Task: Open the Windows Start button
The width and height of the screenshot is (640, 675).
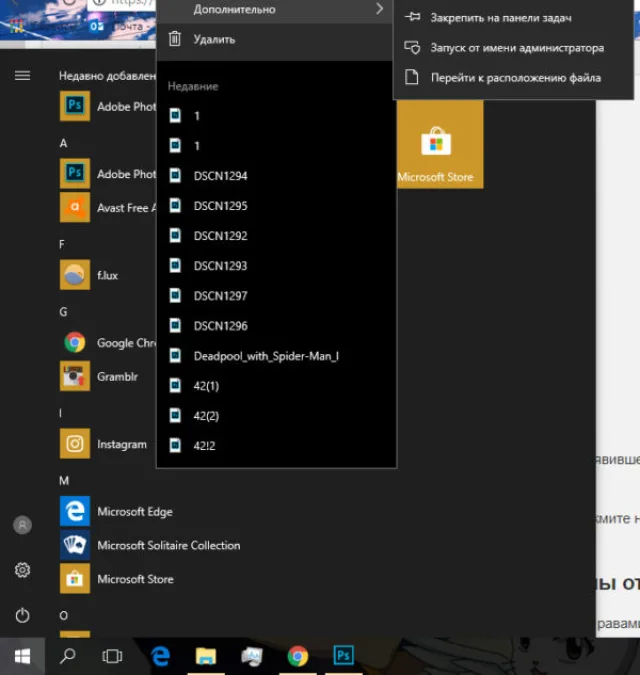Action: (22, 656)
